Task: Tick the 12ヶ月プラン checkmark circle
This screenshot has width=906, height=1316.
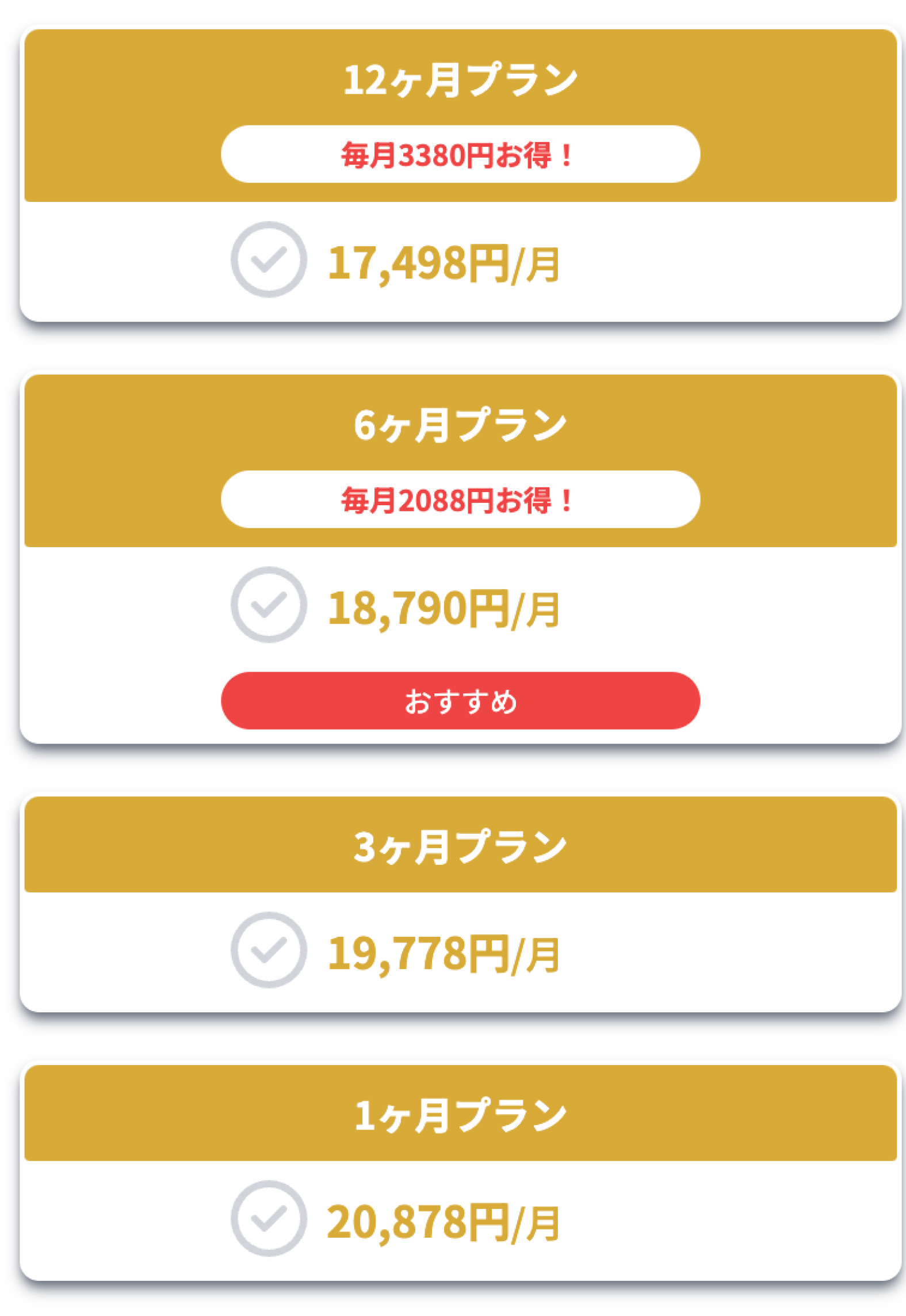Action: (x=269, y=260)
